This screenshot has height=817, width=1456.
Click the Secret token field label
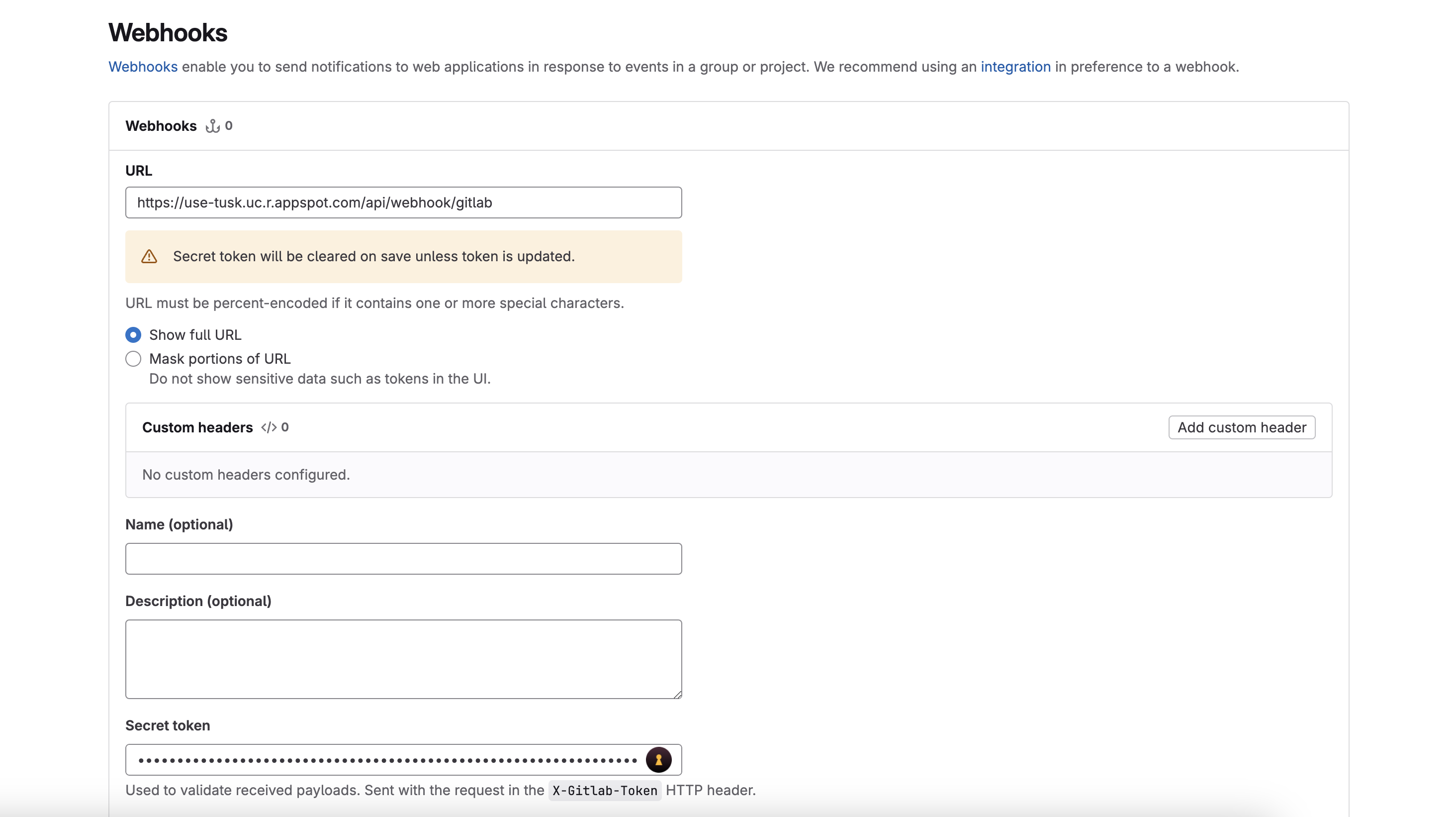[x=168, y=725]
